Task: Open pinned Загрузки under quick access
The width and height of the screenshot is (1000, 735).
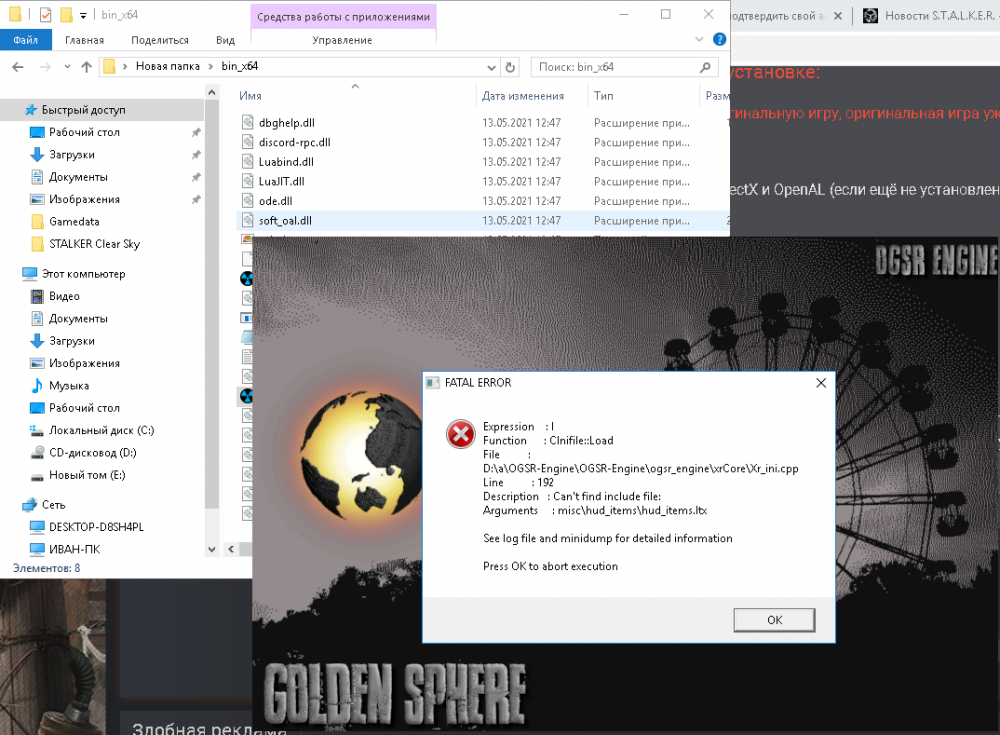Action: click(x=71, y=154)
